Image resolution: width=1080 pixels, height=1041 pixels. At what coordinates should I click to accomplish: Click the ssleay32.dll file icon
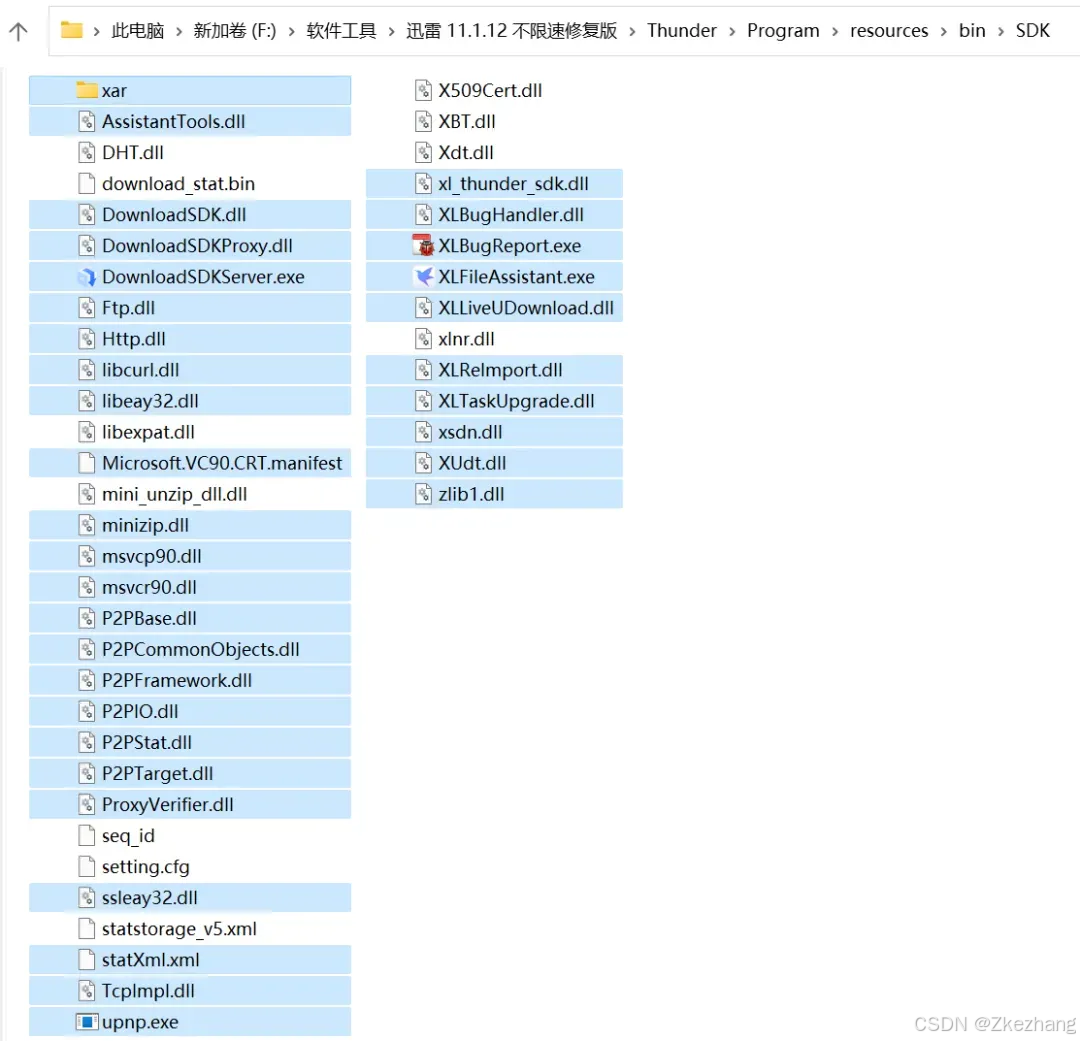tap(87, 898)
